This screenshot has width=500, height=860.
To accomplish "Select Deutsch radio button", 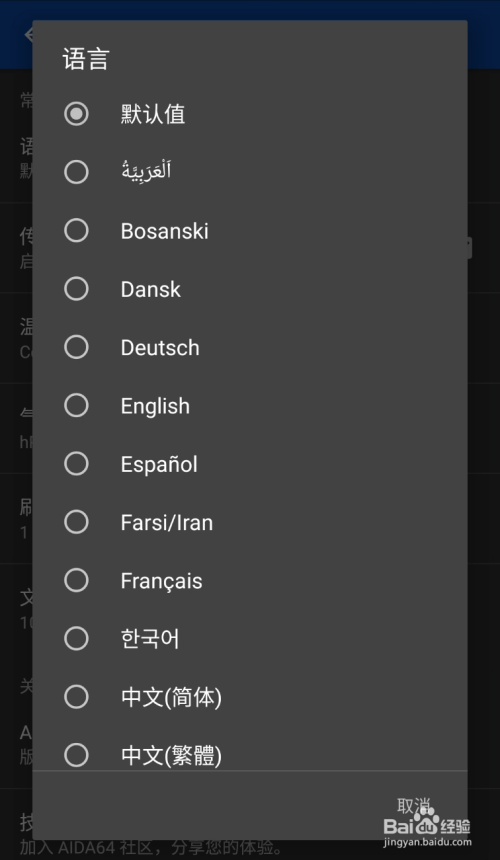I will point(76,347).
